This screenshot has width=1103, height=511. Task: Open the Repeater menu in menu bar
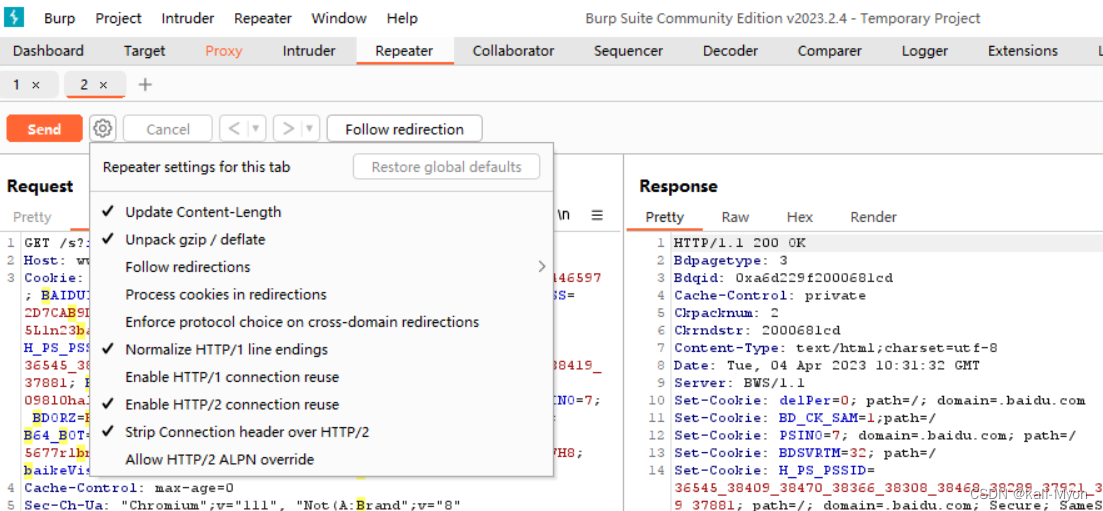coord(263,18)
